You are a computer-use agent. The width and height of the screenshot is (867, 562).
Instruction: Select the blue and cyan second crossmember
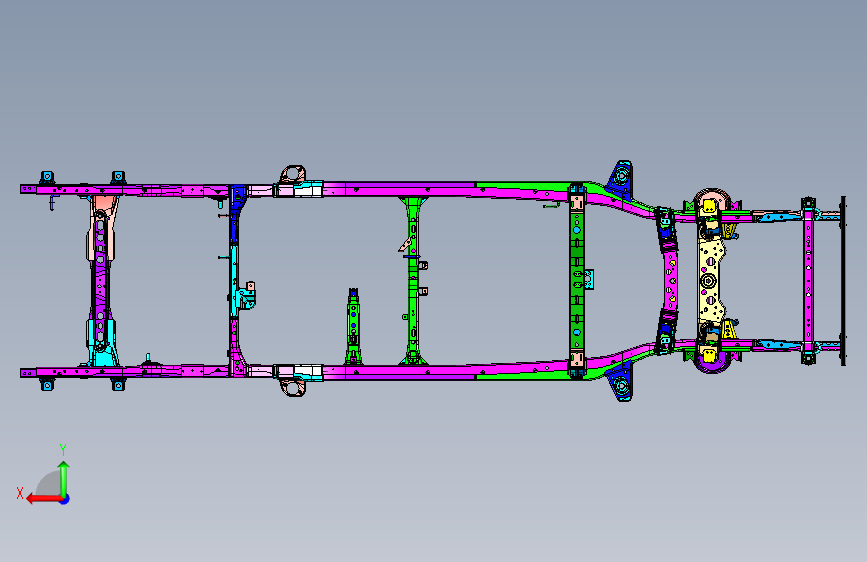[237, 280]
